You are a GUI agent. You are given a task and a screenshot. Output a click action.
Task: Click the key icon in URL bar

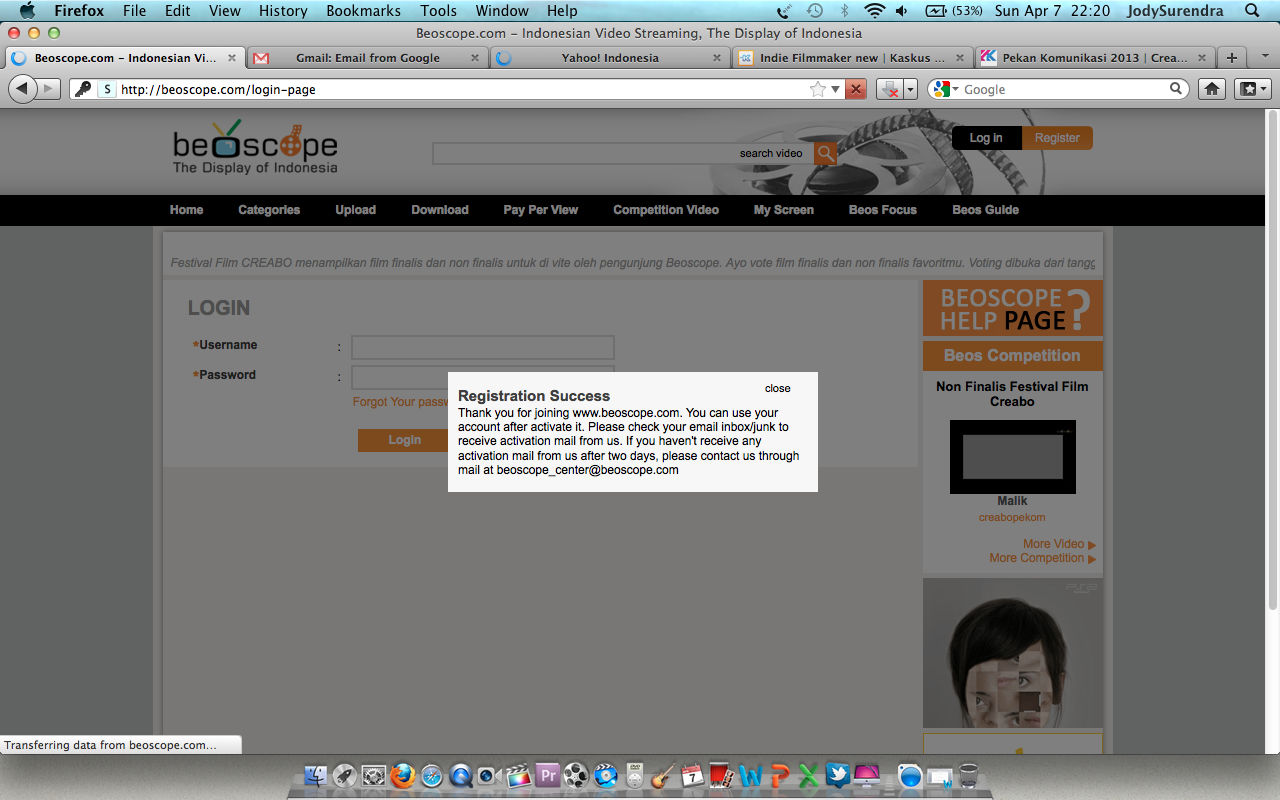pyautogui.click(x=83, y=89)
